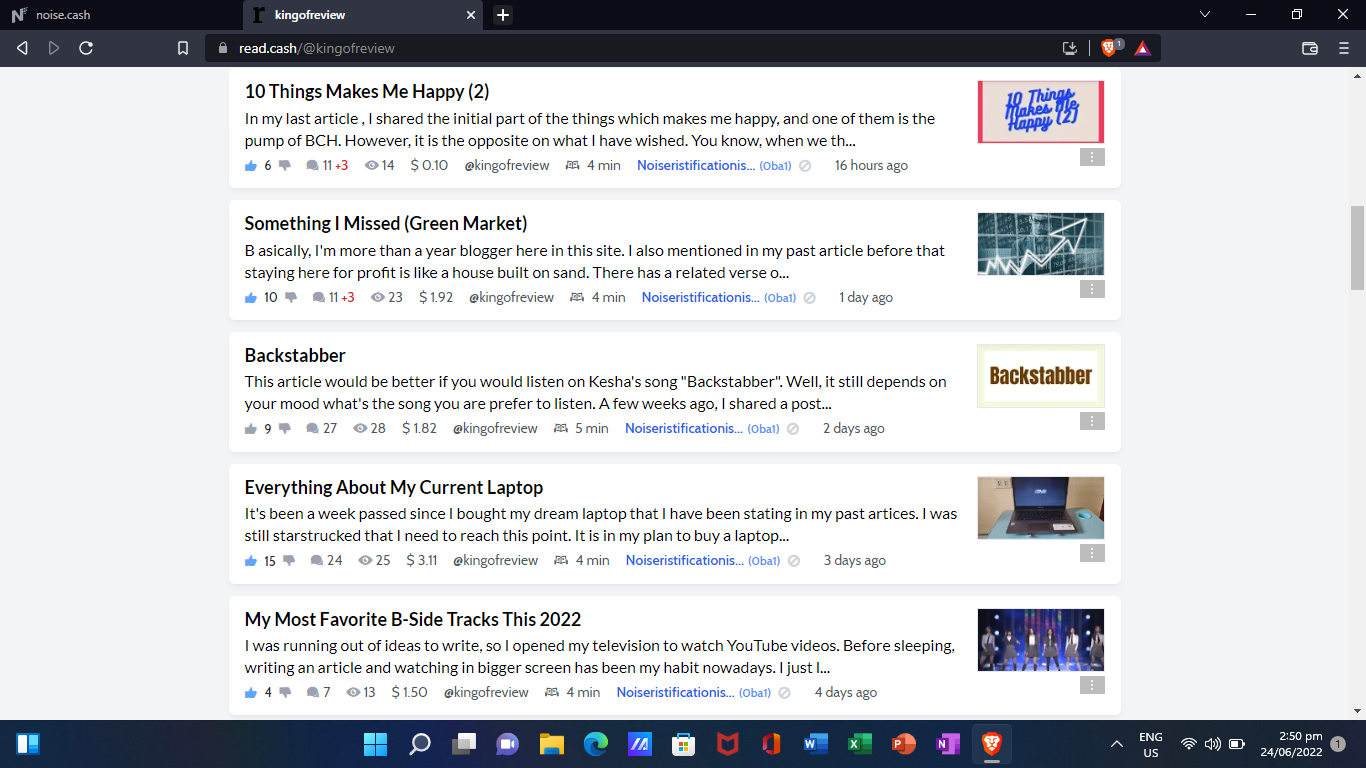Image resolution: width=1366 pixels, height=768 pixels.
Task: Dislike 'My Most Favorite B-Side Tracks This 2022'
Action: tap(285, 693)
